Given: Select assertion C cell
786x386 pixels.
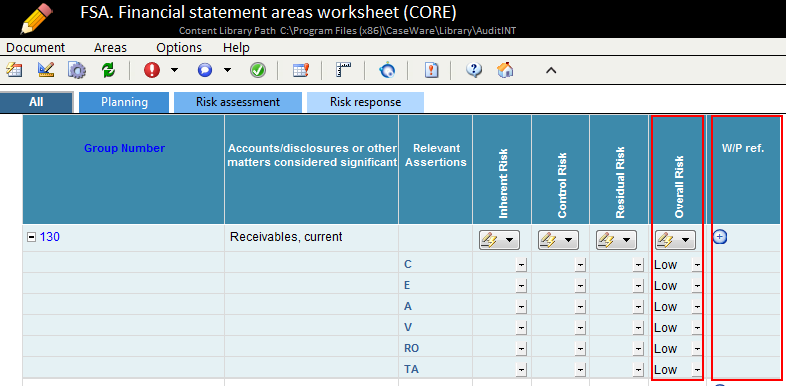Looking at the screenshot, I should point(435,263).
